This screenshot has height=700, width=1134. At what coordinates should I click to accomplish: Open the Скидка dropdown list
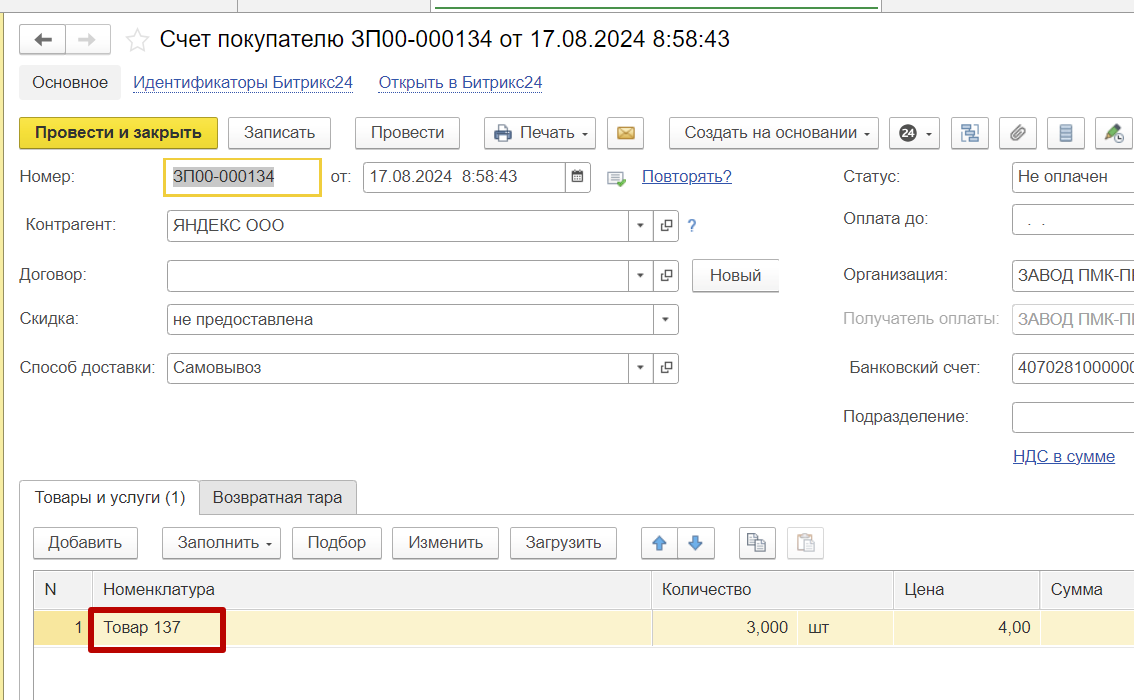[666, 320]
